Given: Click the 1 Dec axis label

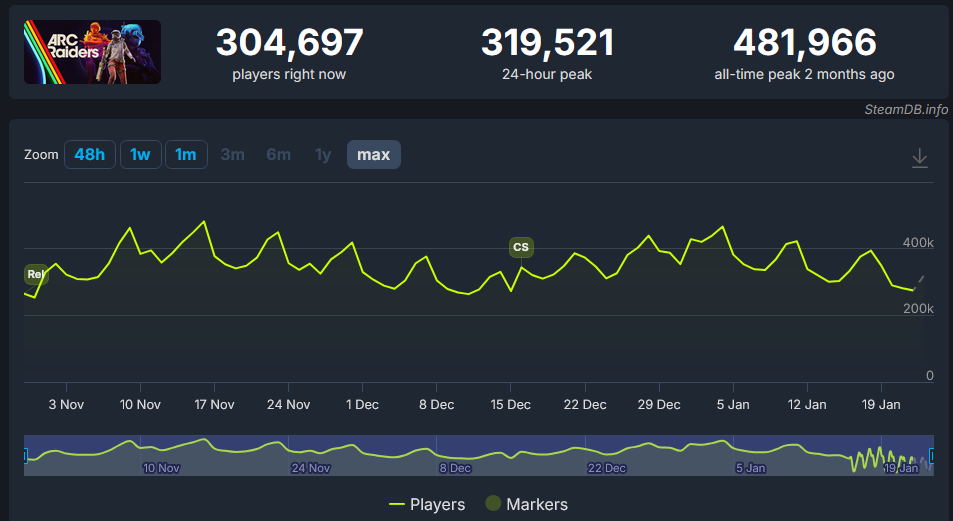Looking at the screenshot, I should point(362,404).
